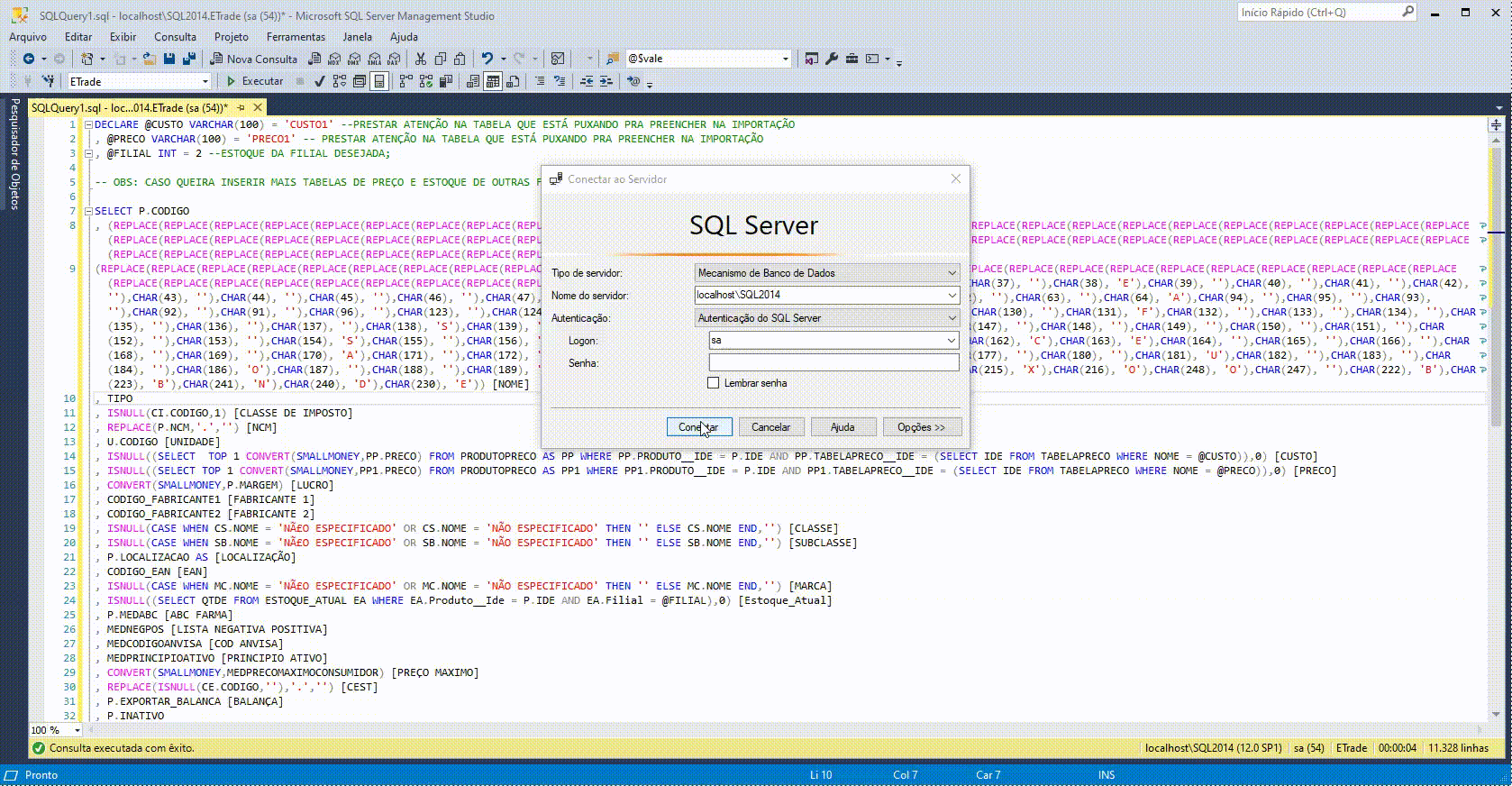
Task: Open the Ferramentas menu
Action: click(x=296, y=37)
